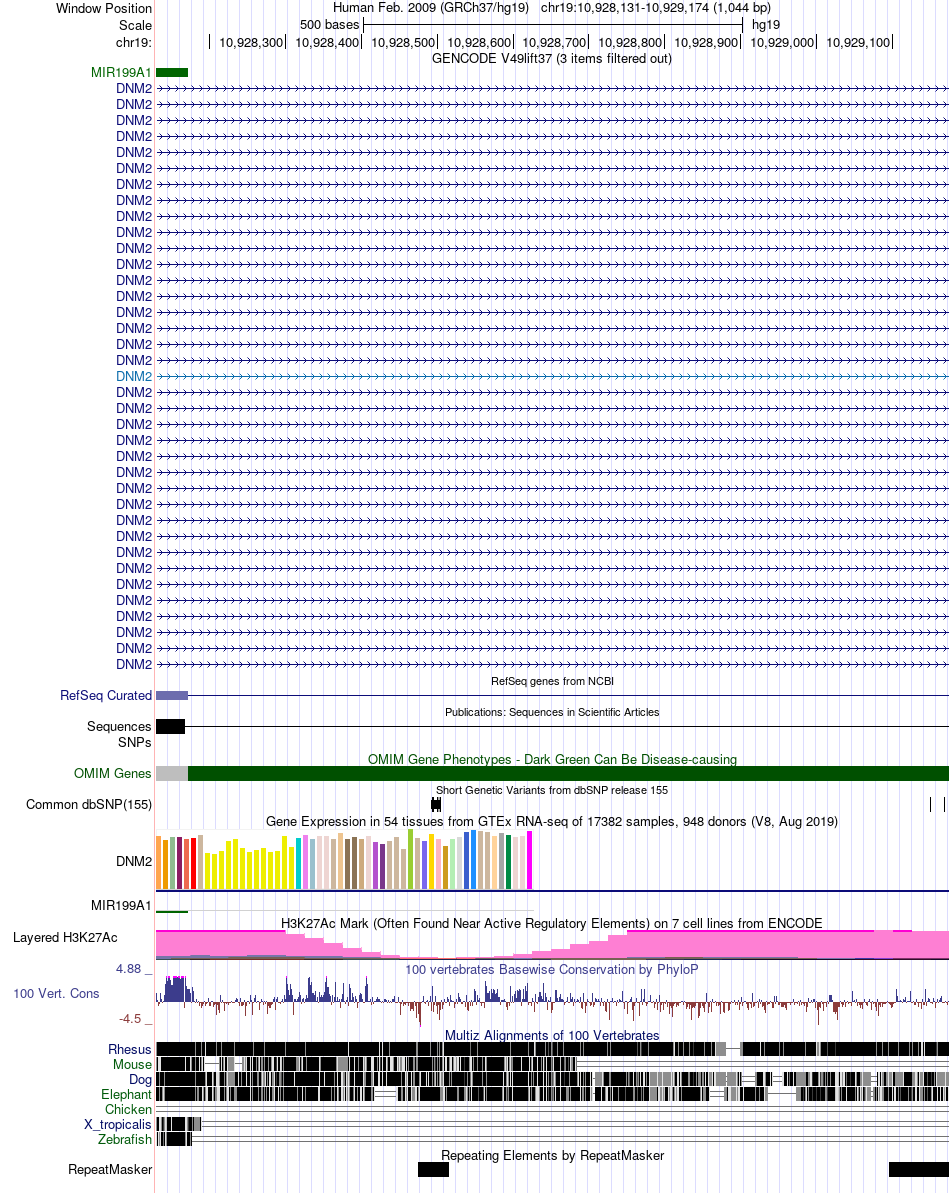Click the pink H3K27Ac signal graph
This screenshot has height=1193, width=950.
552,944
